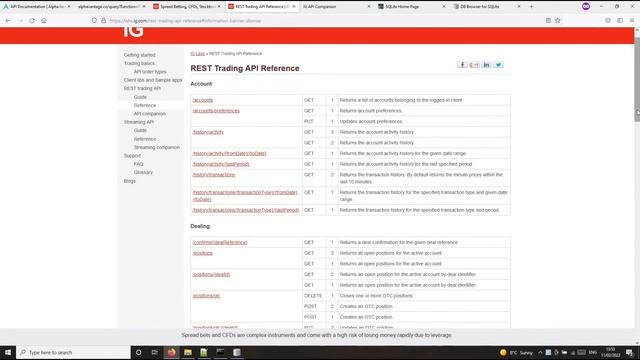Open Getting started in the sidebar
This screenshot has width=640, height=360.
click(140, 55)
